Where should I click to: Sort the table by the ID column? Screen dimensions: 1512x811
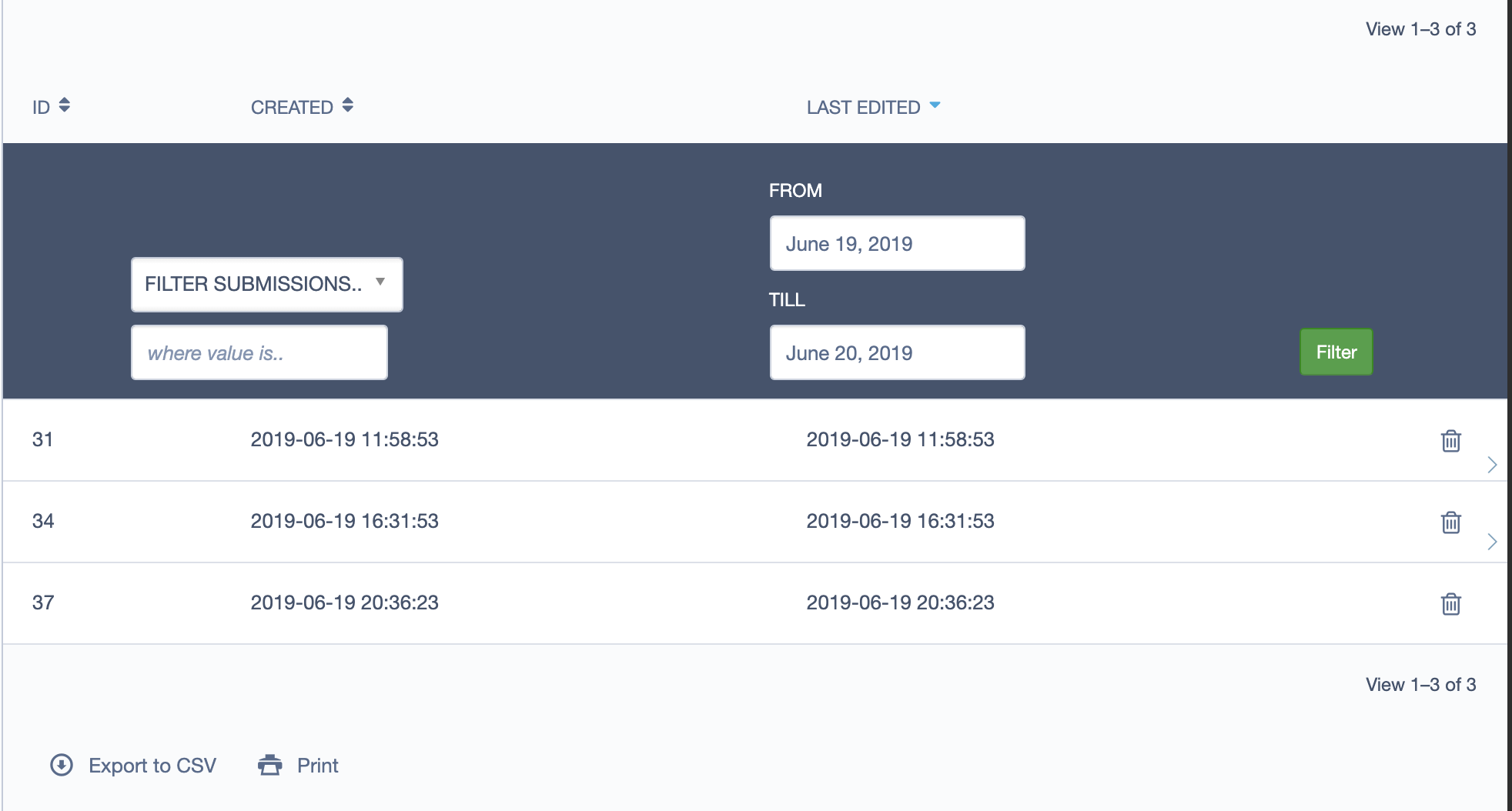[x=41, y=106]
